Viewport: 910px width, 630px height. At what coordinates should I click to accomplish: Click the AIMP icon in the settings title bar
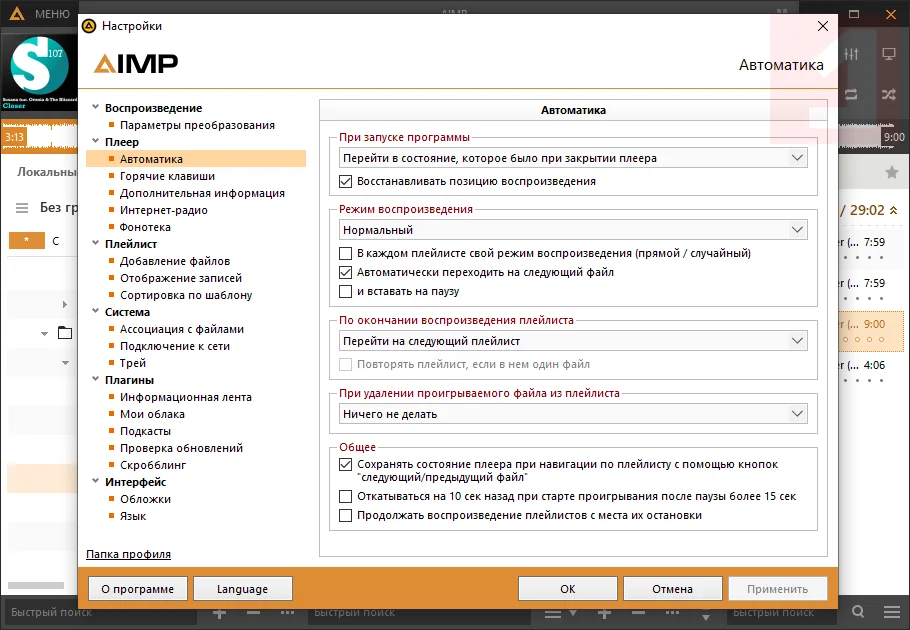point(89,26)
